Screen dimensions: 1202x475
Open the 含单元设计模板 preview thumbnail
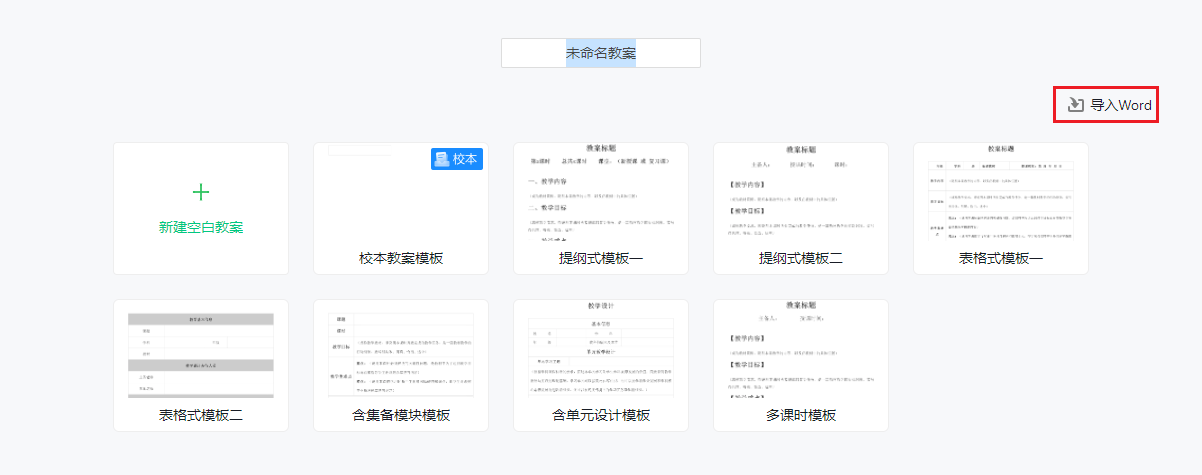tap(601, 350)
